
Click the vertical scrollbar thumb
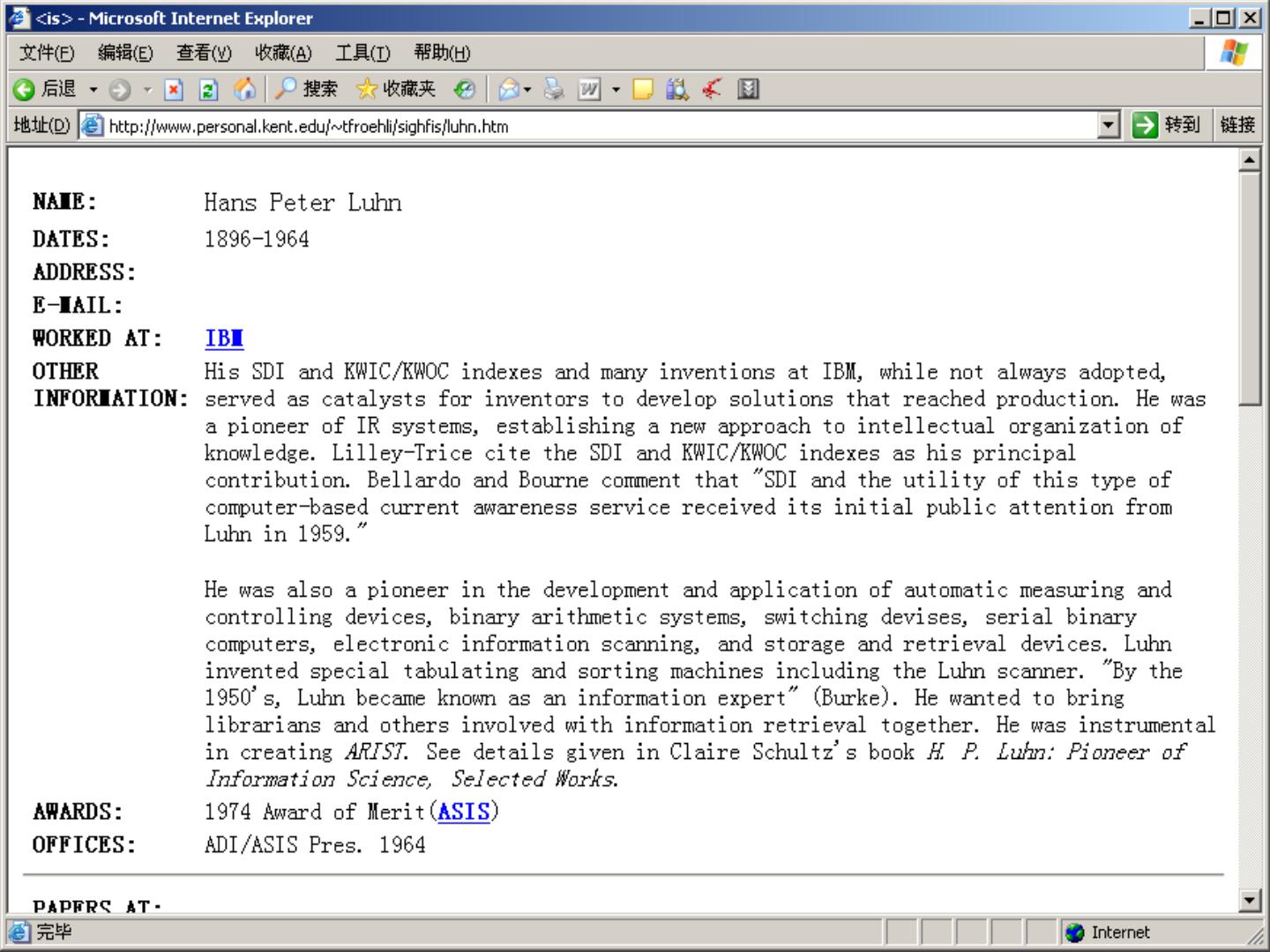point(1249,289)
